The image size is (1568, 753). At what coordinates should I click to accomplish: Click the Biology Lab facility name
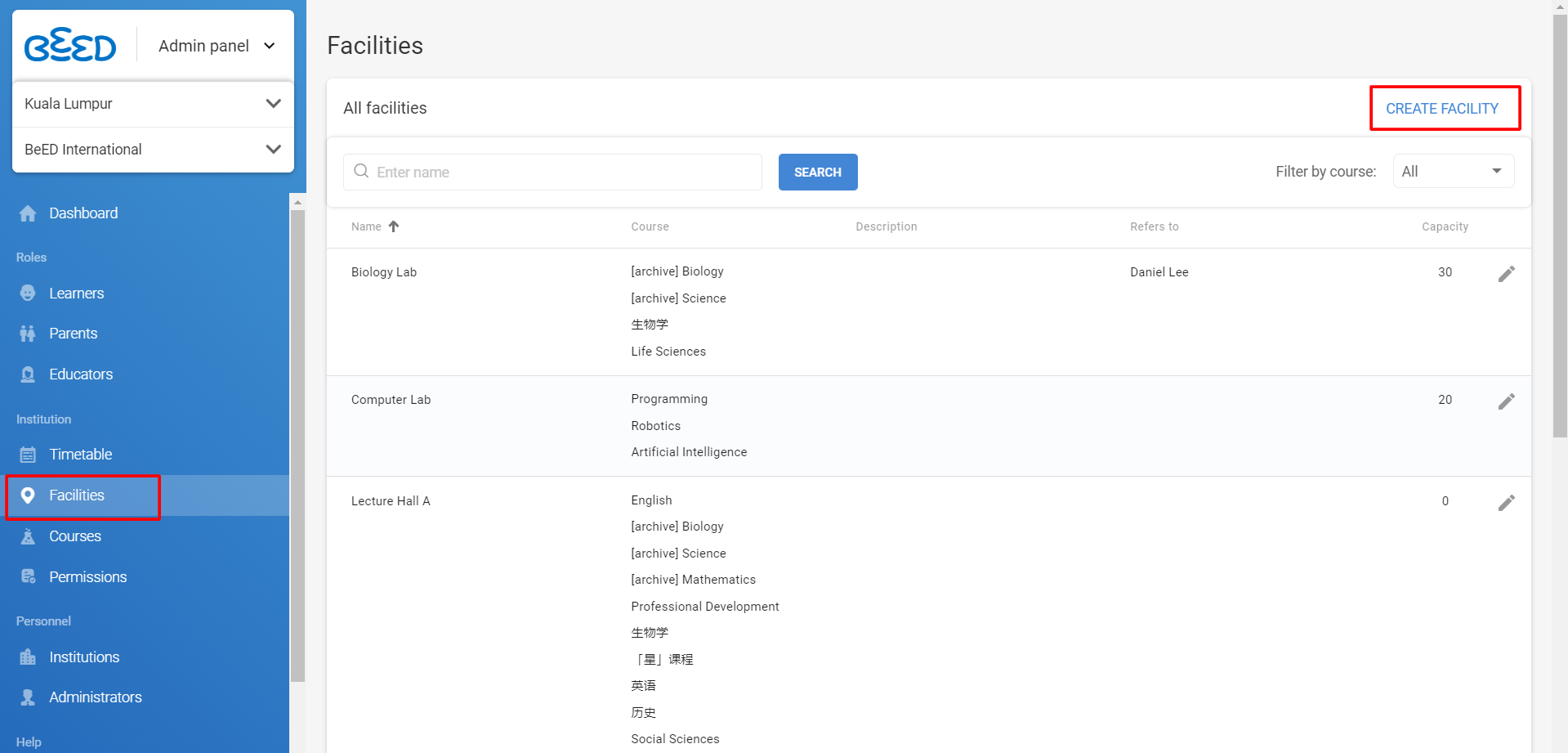(x=384, y=272)
